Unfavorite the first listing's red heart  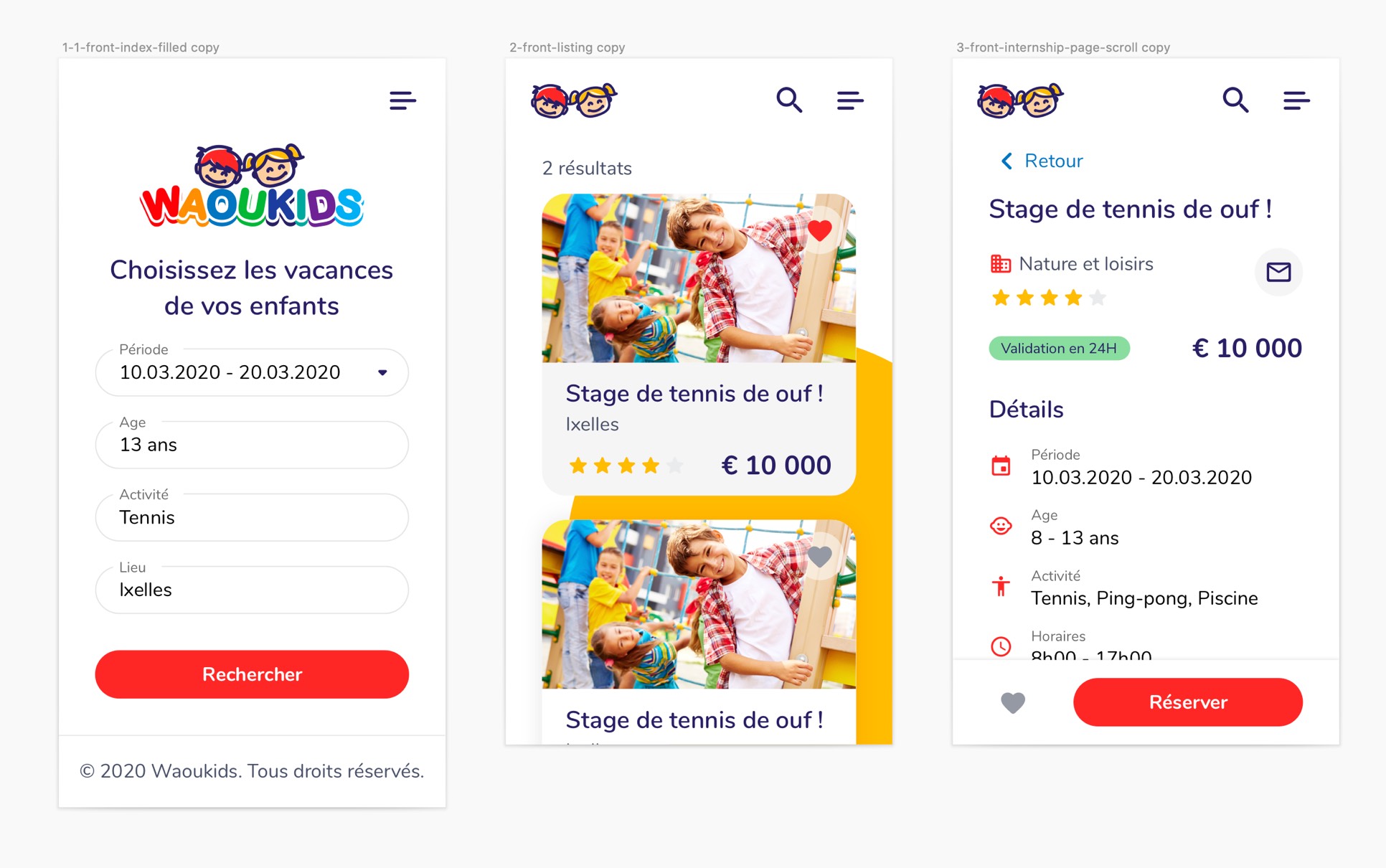tap(819, 230)
